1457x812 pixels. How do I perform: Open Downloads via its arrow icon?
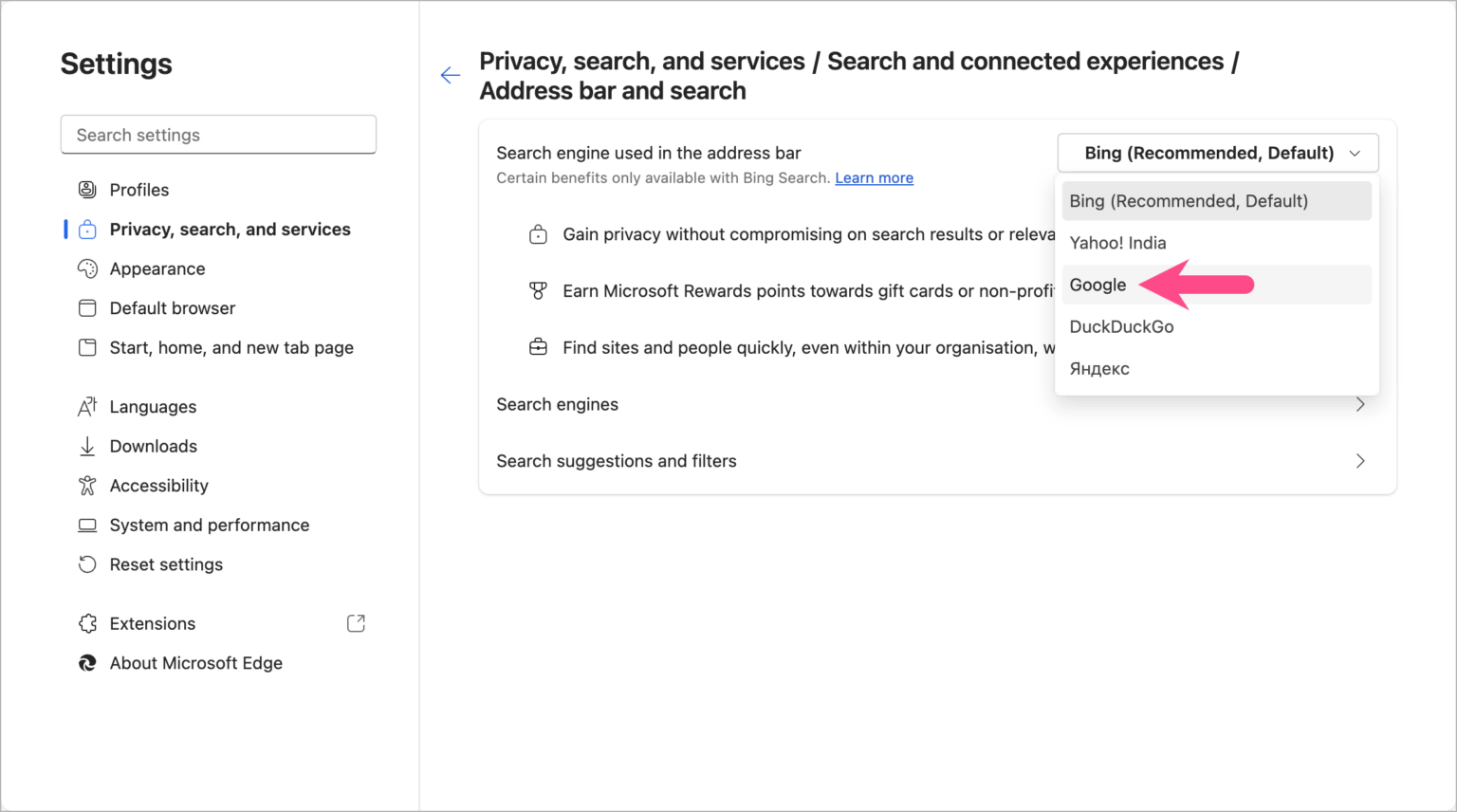[x=87, y=446]
